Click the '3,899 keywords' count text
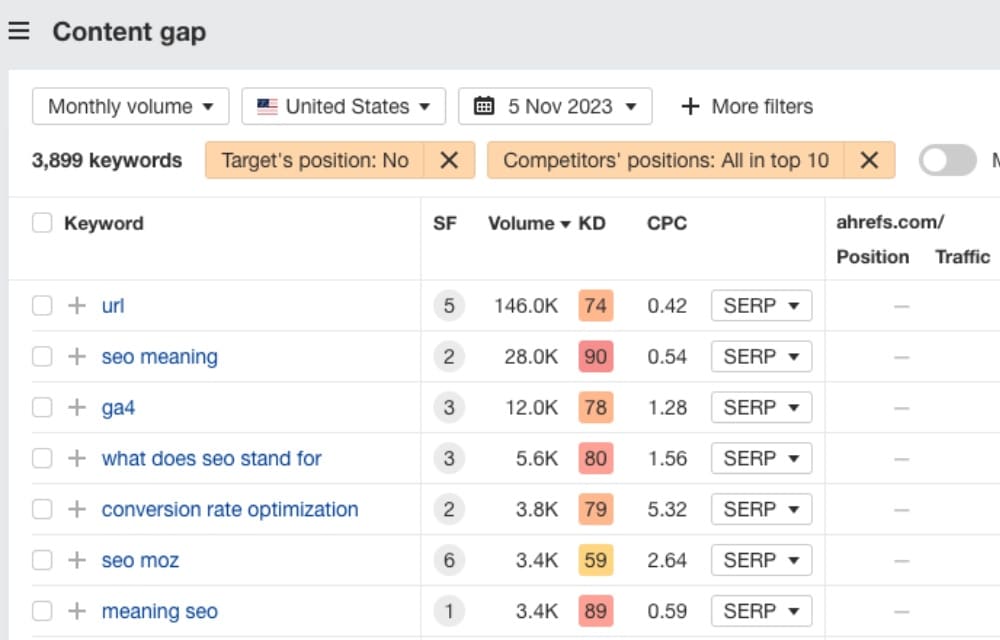 tap(107, 160)
